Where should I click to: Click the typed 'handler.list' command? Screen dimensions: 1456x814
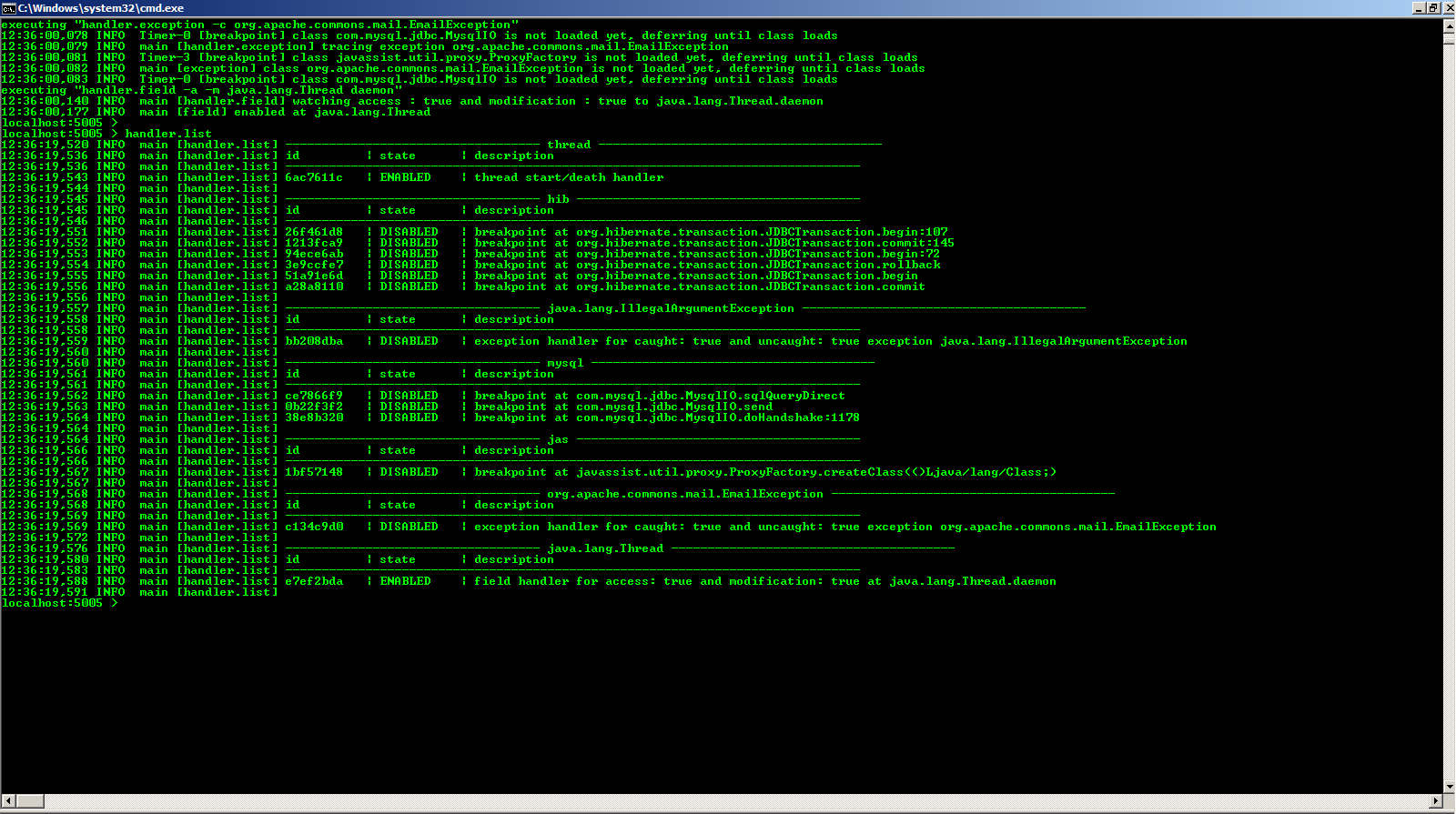click(168, 134)
